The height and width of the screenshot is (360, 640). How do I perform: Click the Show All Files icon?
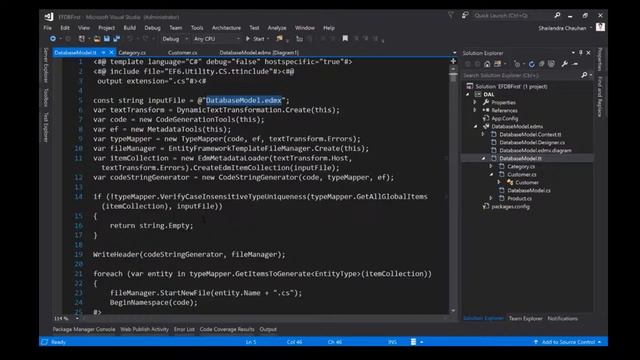[x=551, y=64]
